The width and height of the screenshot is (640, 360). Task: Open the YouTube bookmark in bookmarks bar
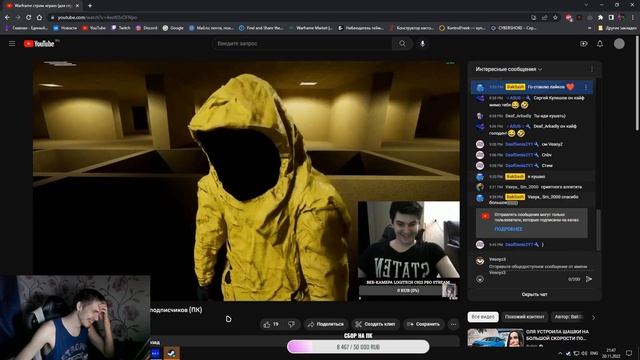tap(94, 28)
